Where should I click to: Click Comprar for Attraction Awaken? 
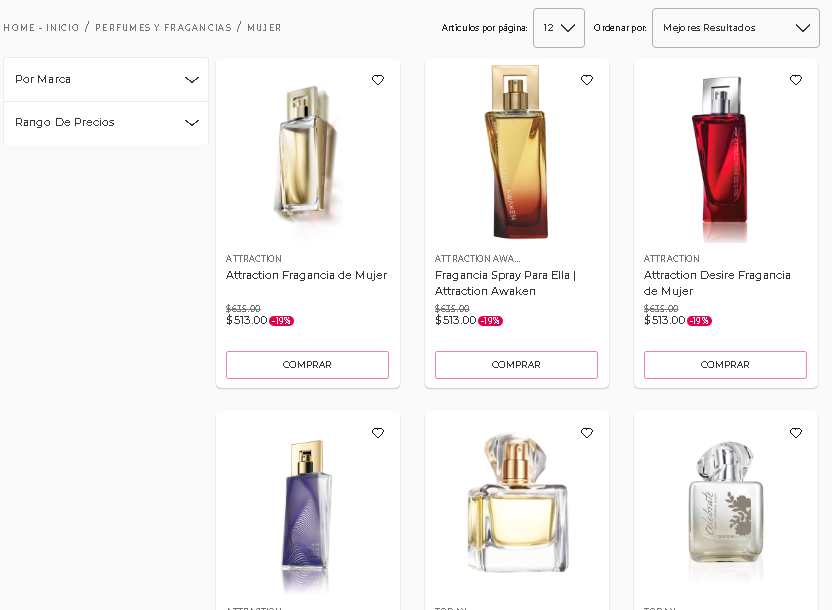[x=516, y=365]
